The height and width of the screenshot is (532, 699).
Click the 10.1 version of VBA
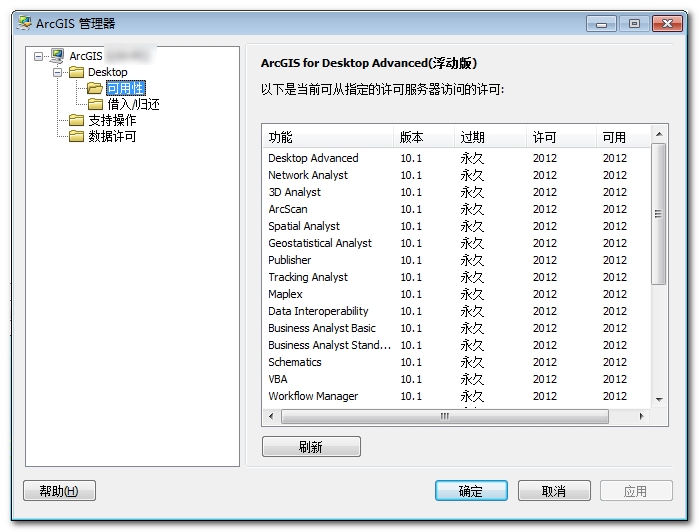point(411,379)
